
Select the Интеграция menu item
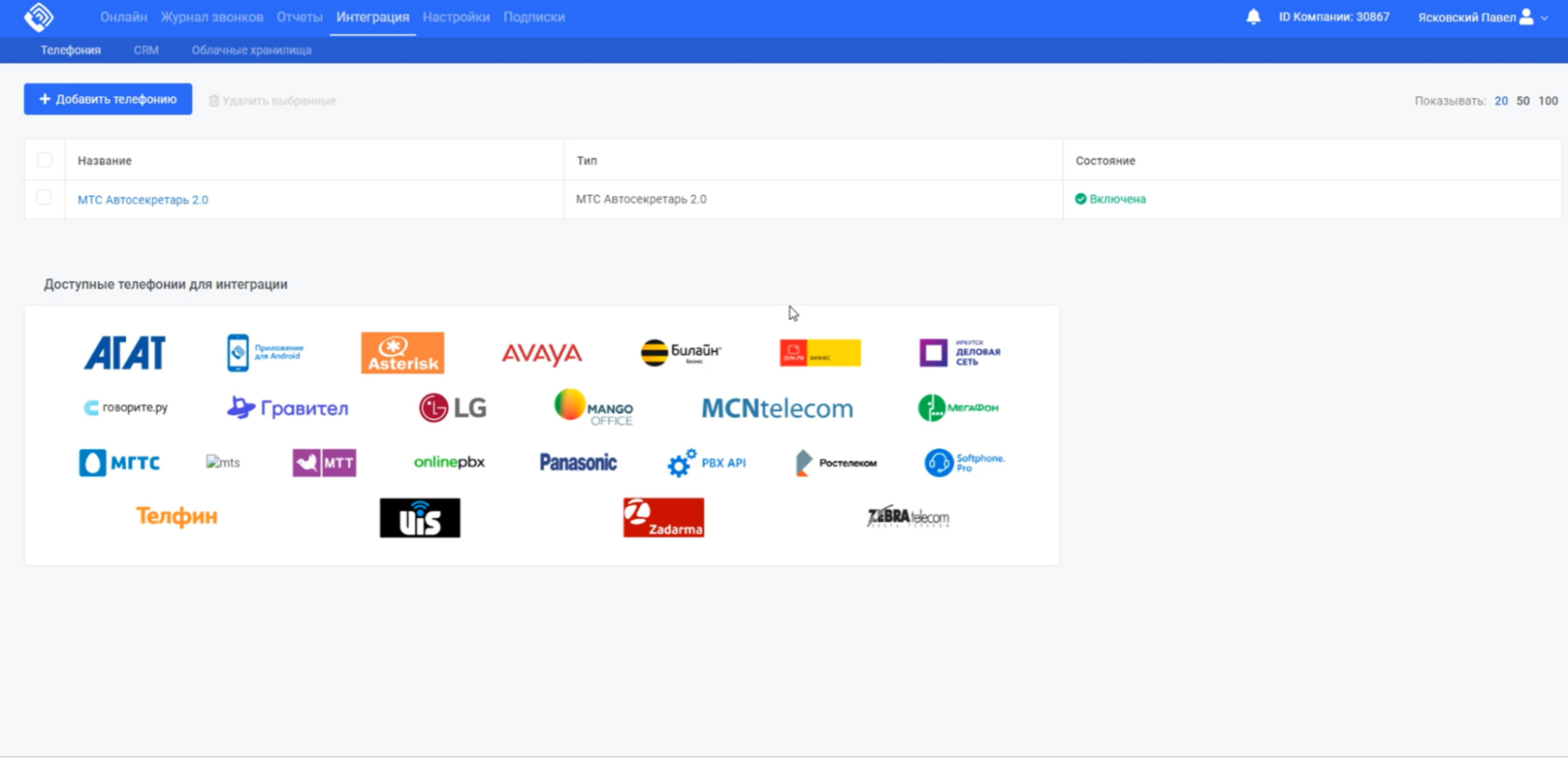[372, 17]
